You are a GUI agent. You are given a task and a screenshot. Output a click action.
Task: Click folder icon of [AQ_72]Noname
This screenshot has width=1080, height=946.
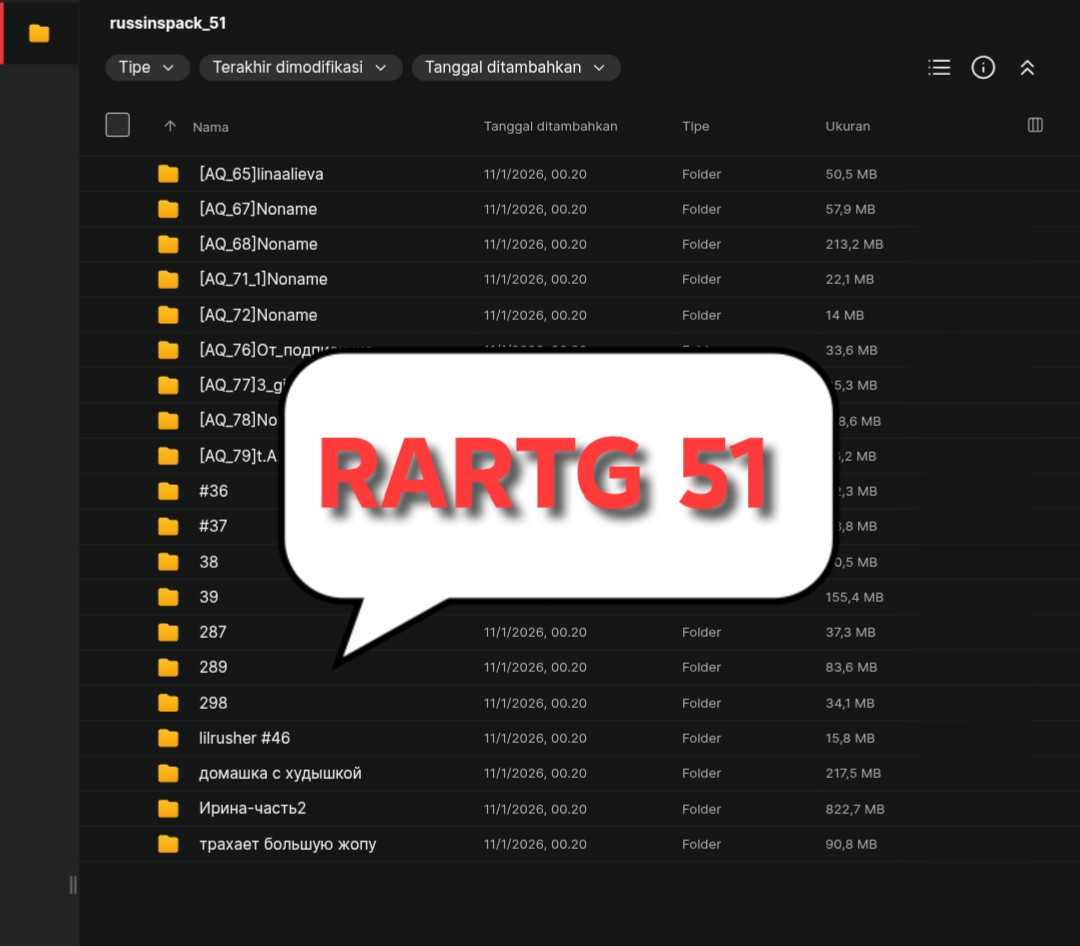[168, 315]
